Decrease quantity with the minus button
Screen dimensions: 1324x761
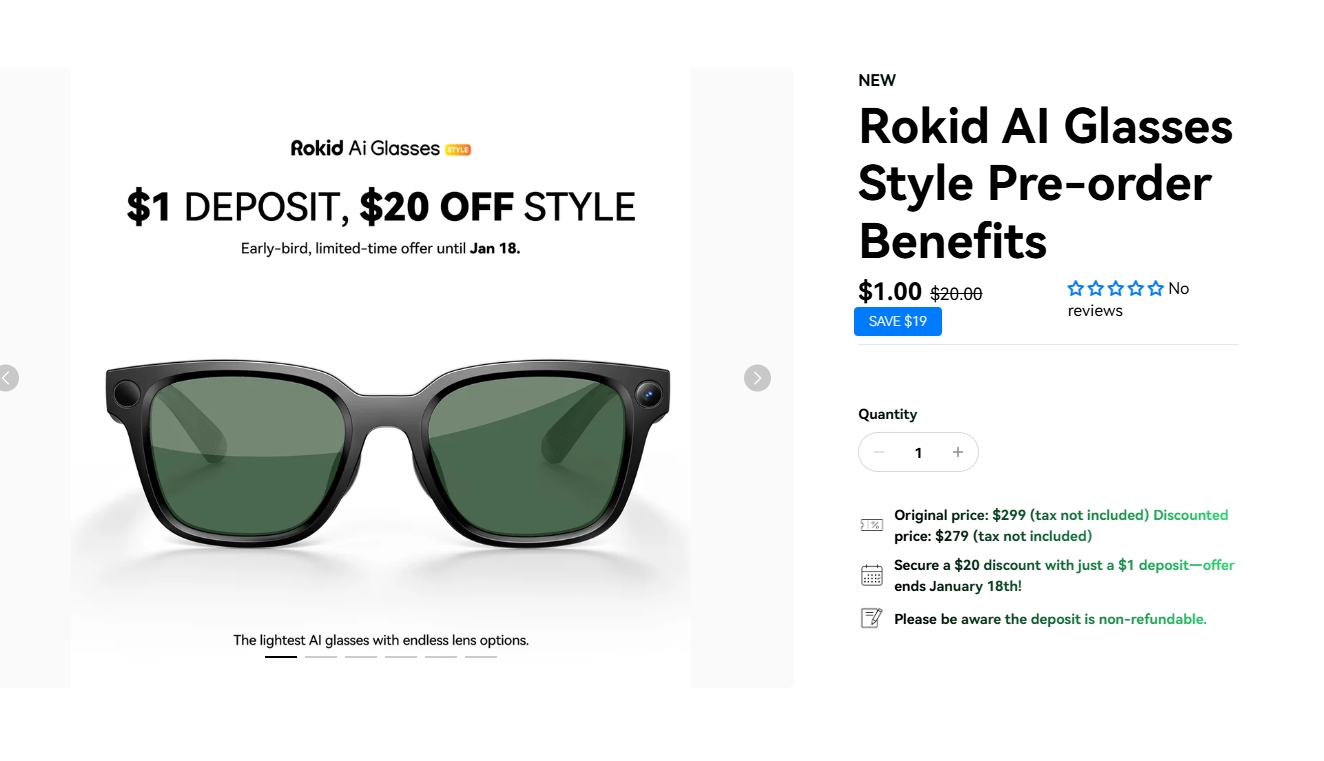tap(879, 452)
